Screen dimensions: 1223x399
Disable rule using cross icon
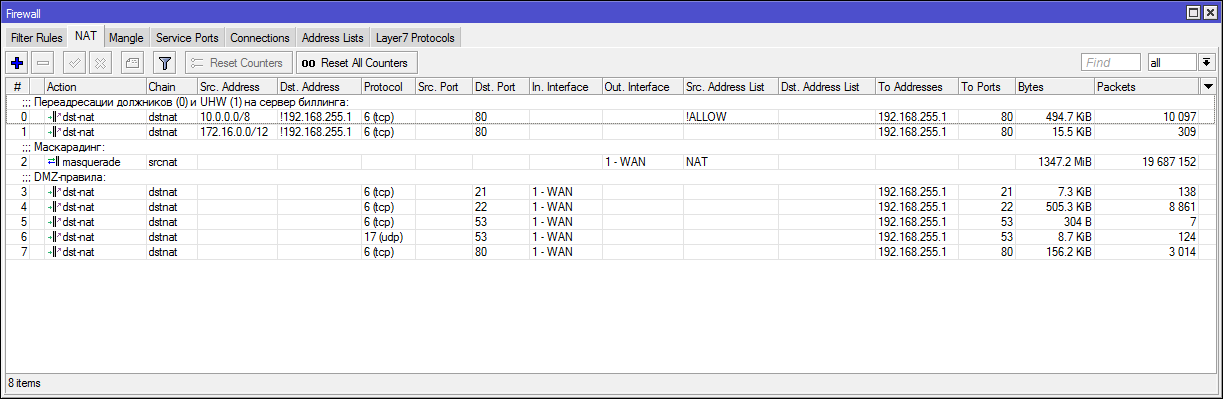100,63
